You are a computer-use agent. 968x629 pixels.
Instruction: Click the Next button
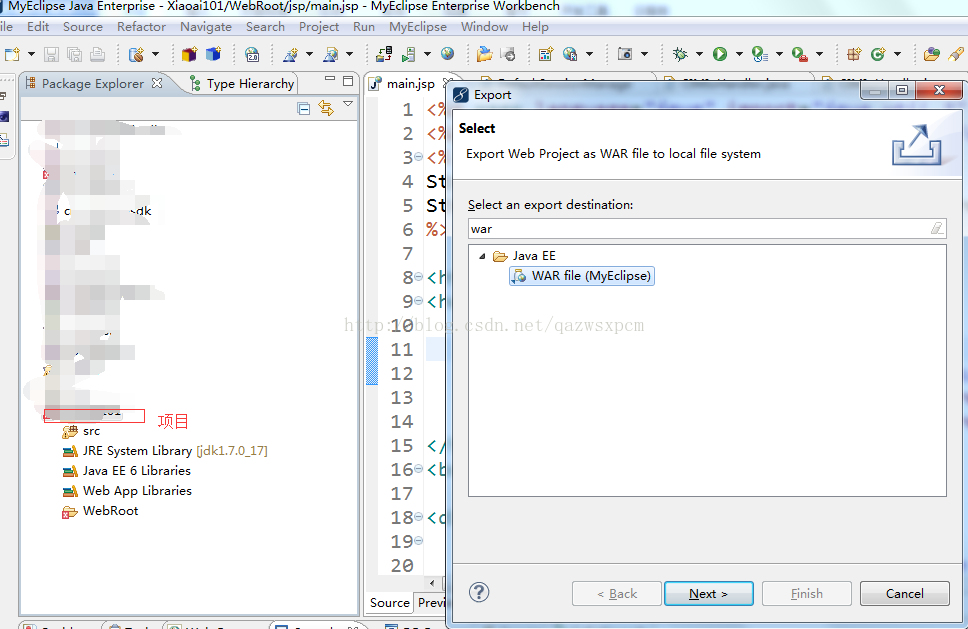tap(709, 593)
